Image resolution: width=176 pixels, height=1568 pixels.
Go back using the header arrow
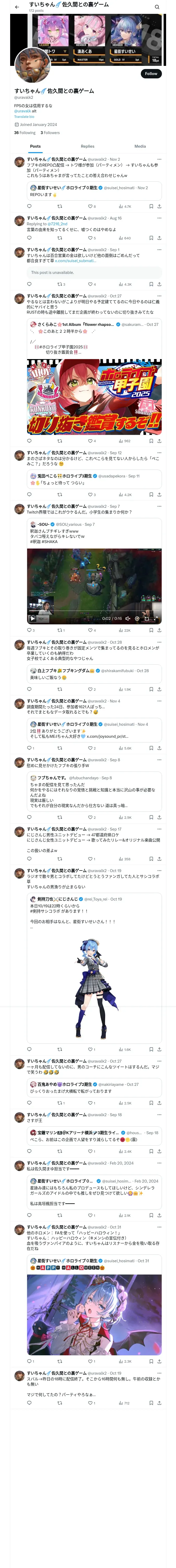click(x=17, y=7)
